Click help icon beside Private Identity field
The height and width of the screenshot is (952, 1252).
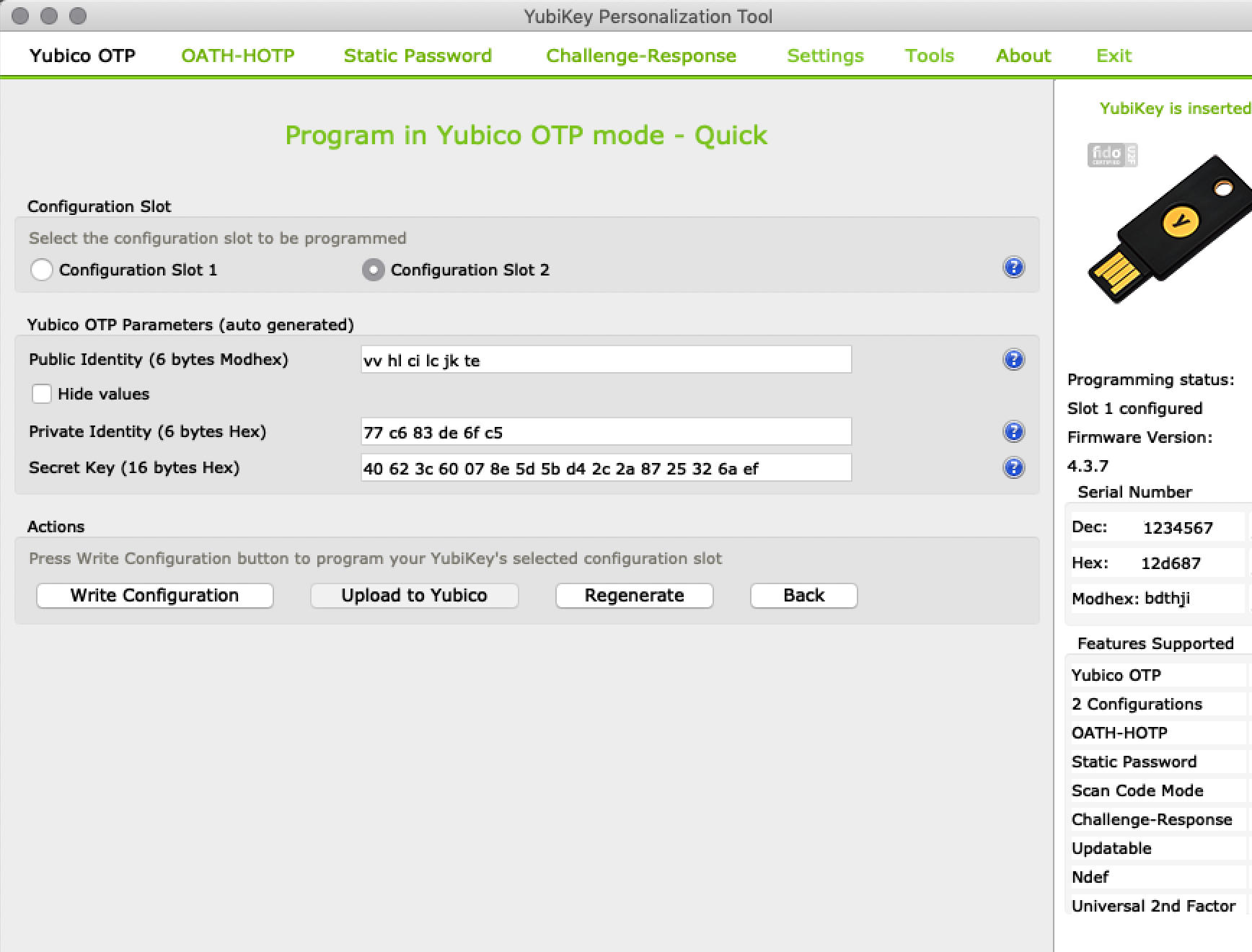(1013, 431)
